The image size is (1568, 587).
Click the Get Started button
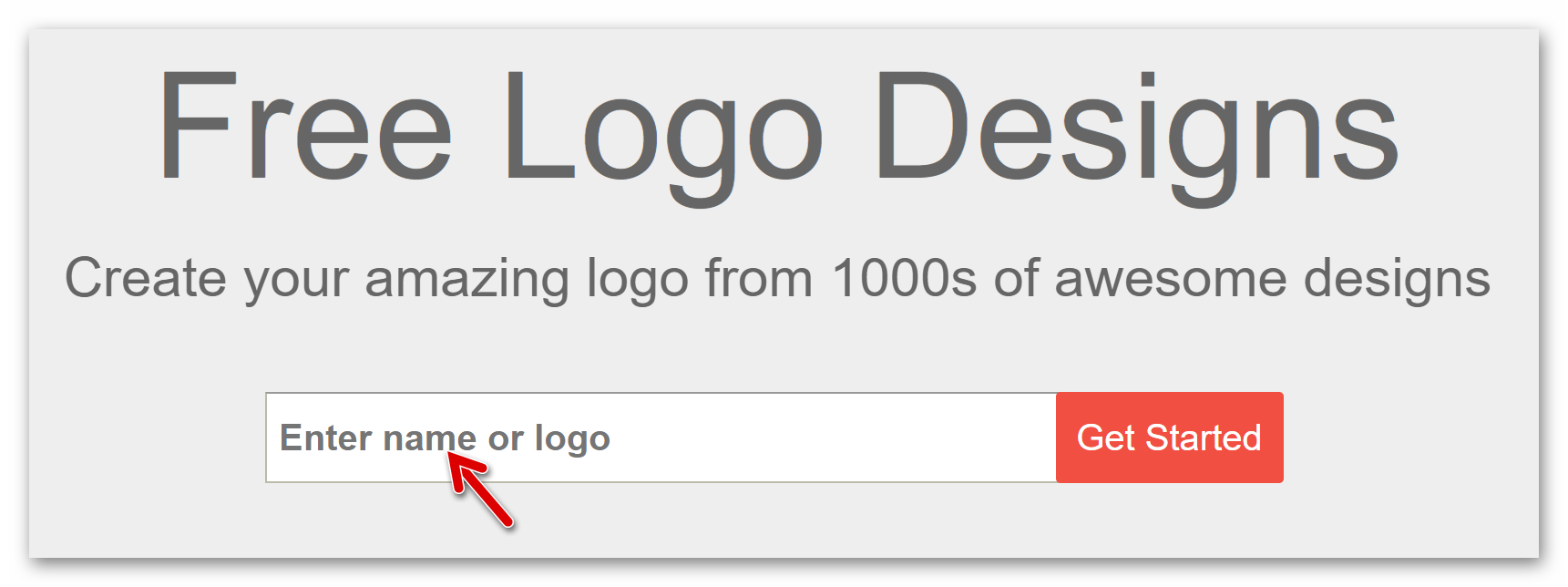(1169, 438)
